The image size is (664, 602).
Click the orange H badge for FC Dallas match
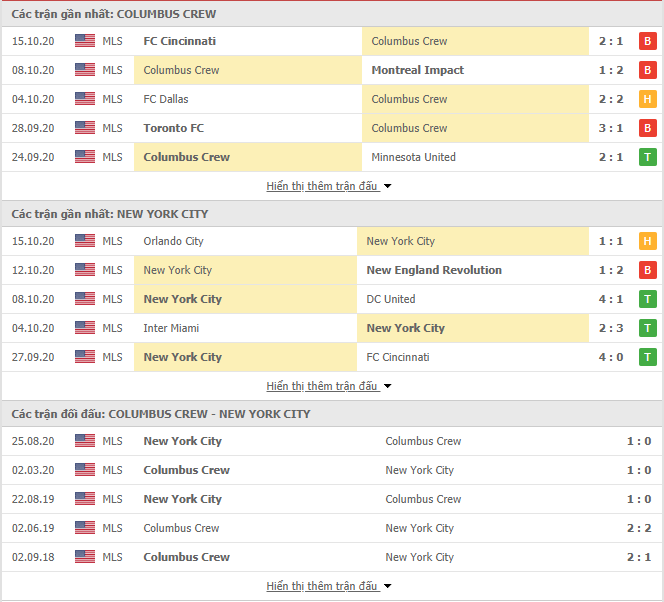[x=647, y=99]
